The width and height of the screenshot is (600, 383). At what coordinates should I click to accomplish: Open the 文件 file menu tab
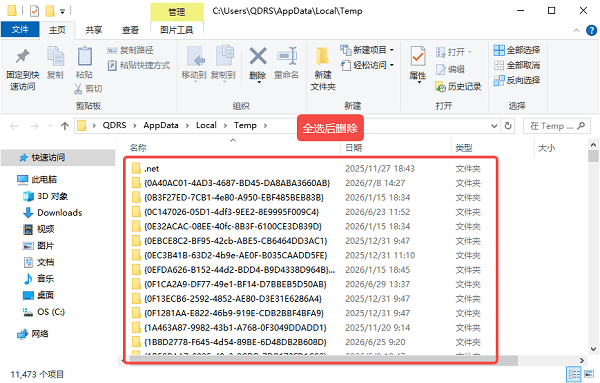click(x=20, y=29)
